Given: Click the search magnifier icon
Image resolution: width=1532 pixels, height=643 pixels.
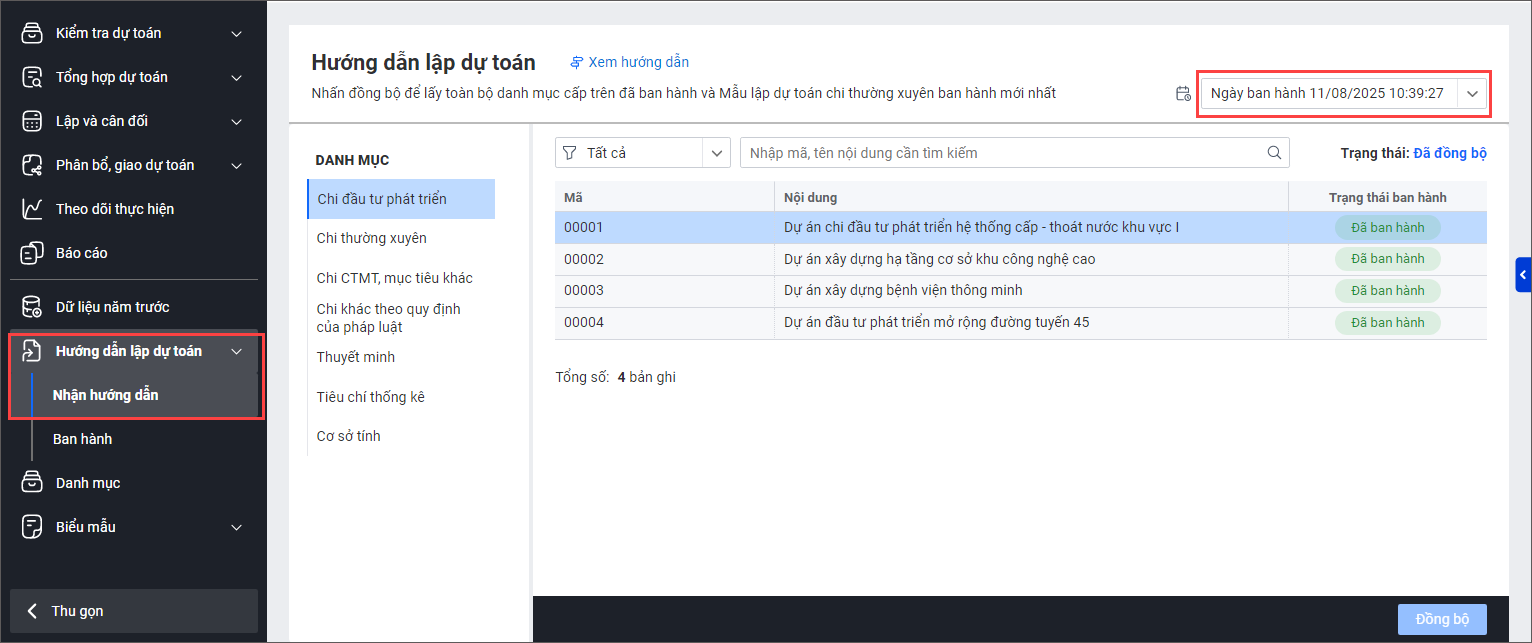Looking at the screenshot, I should tap(1274, 153).
